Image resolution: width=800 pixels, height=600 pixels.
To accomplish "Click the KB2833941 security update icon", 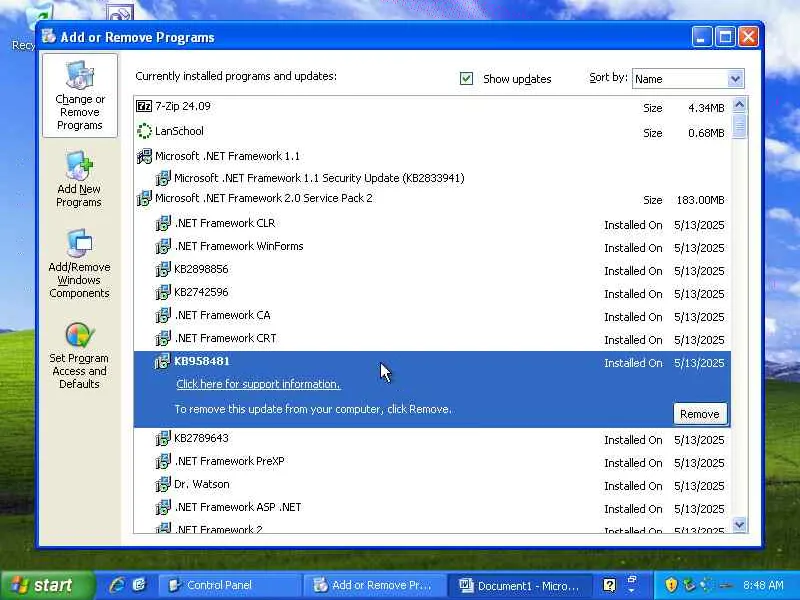I will 163,178.
